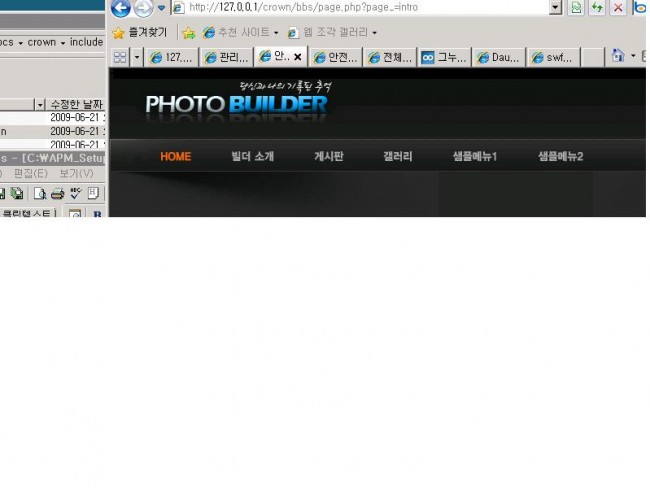Click the PHOTO BUILDER logo
The image size is (650, 488).
click(x=237, y=104)
